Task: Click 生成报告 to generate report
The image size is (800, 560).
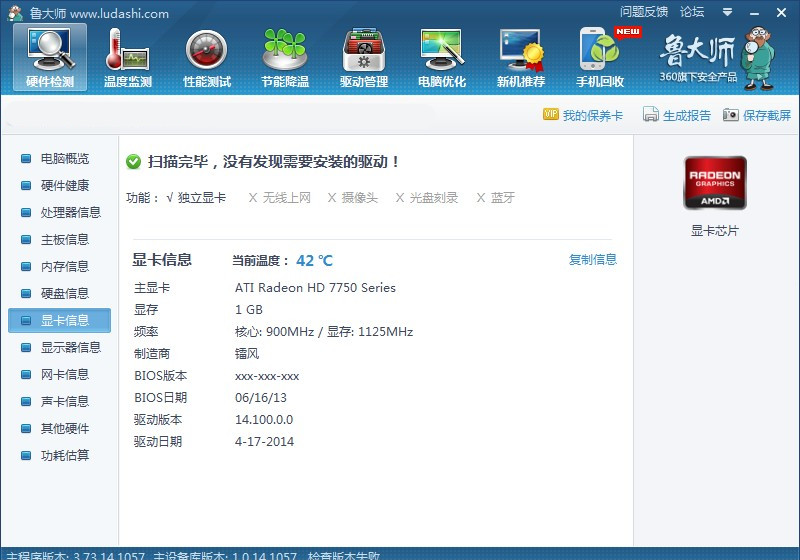Action: (x=677, y=116)
